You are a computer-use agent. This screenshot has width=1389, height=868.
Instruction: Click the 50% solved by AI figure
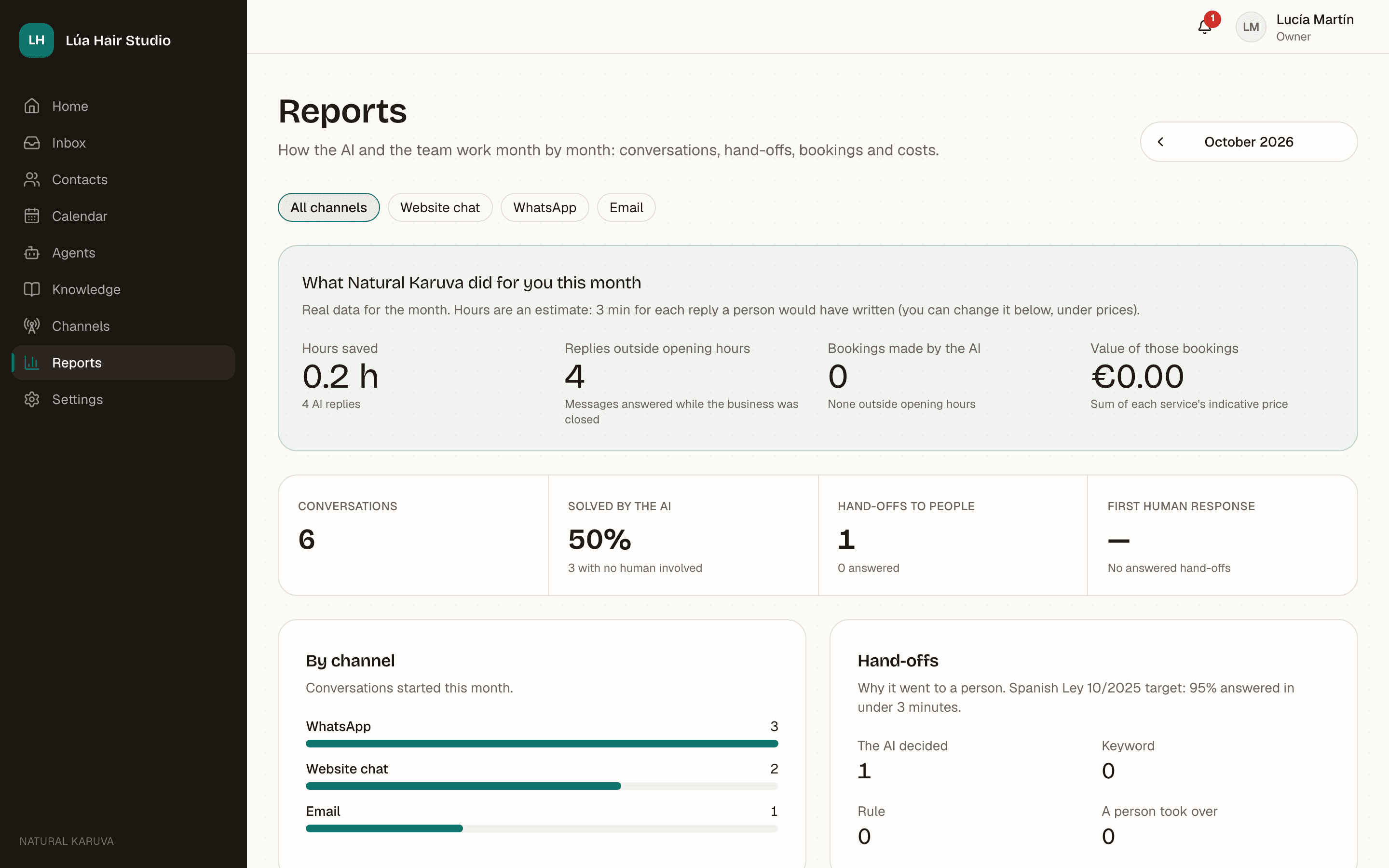[599, 539]
